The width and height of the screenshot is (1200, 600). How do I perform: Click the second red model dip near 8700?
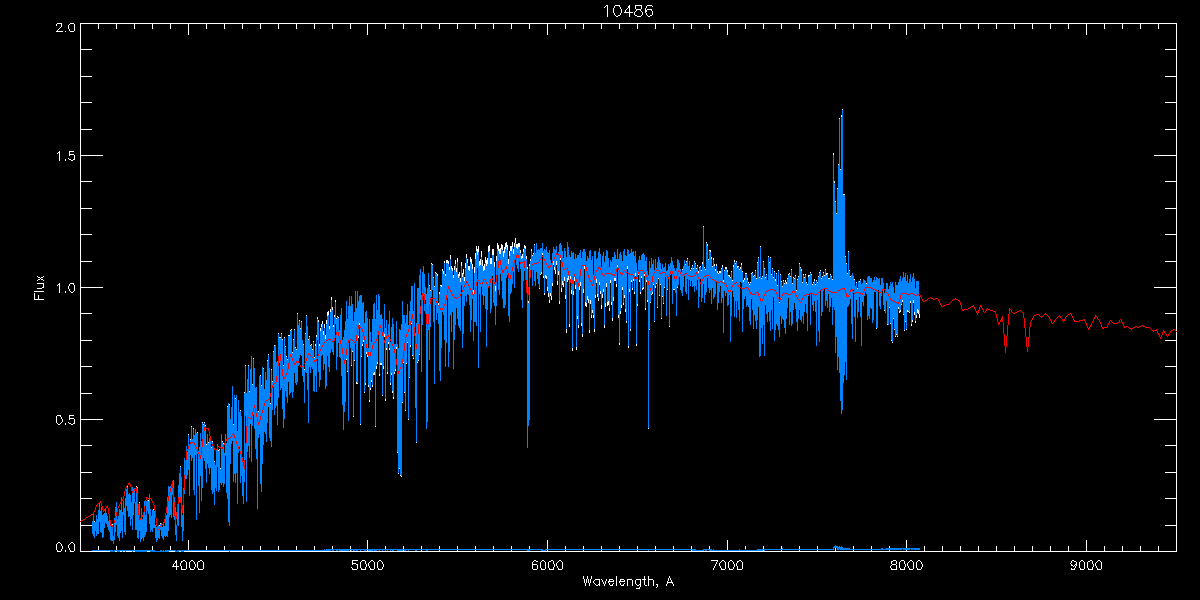coord(1027,346)
